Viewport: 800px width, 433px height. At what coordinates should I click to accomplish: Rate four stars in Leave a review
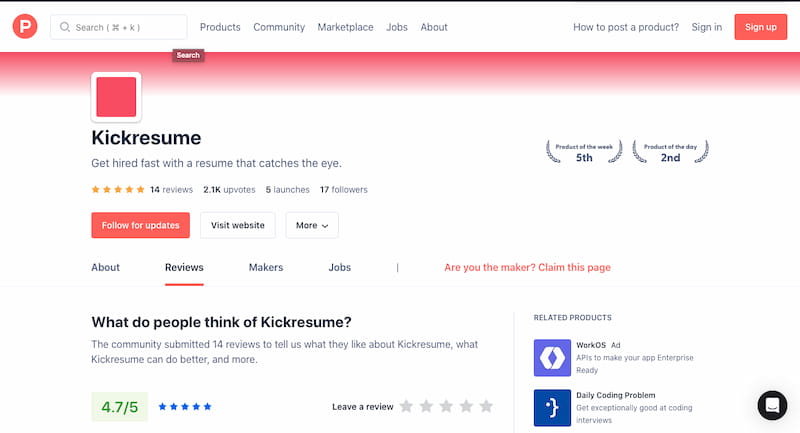click(x=466, y=406)
